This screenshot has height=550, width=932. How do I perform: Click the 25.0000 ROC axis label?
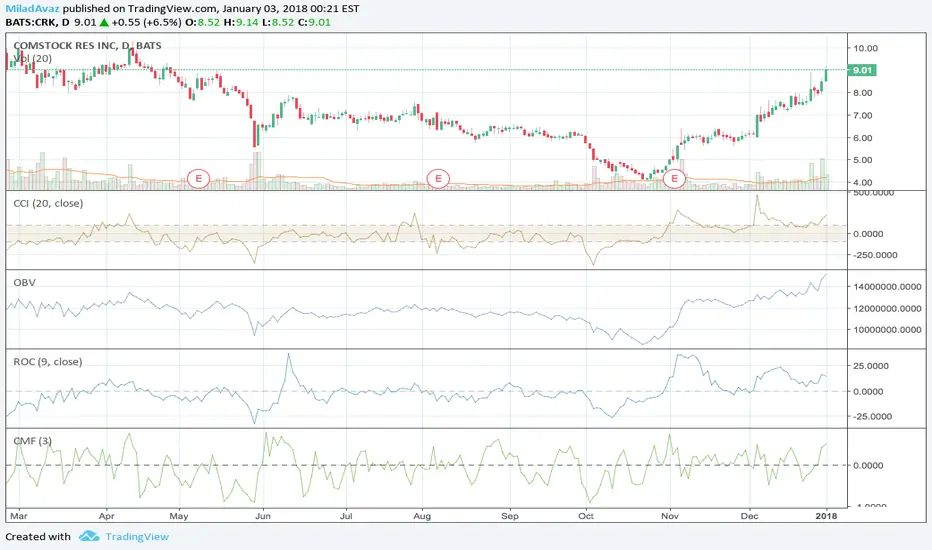(x=871, y=366)
